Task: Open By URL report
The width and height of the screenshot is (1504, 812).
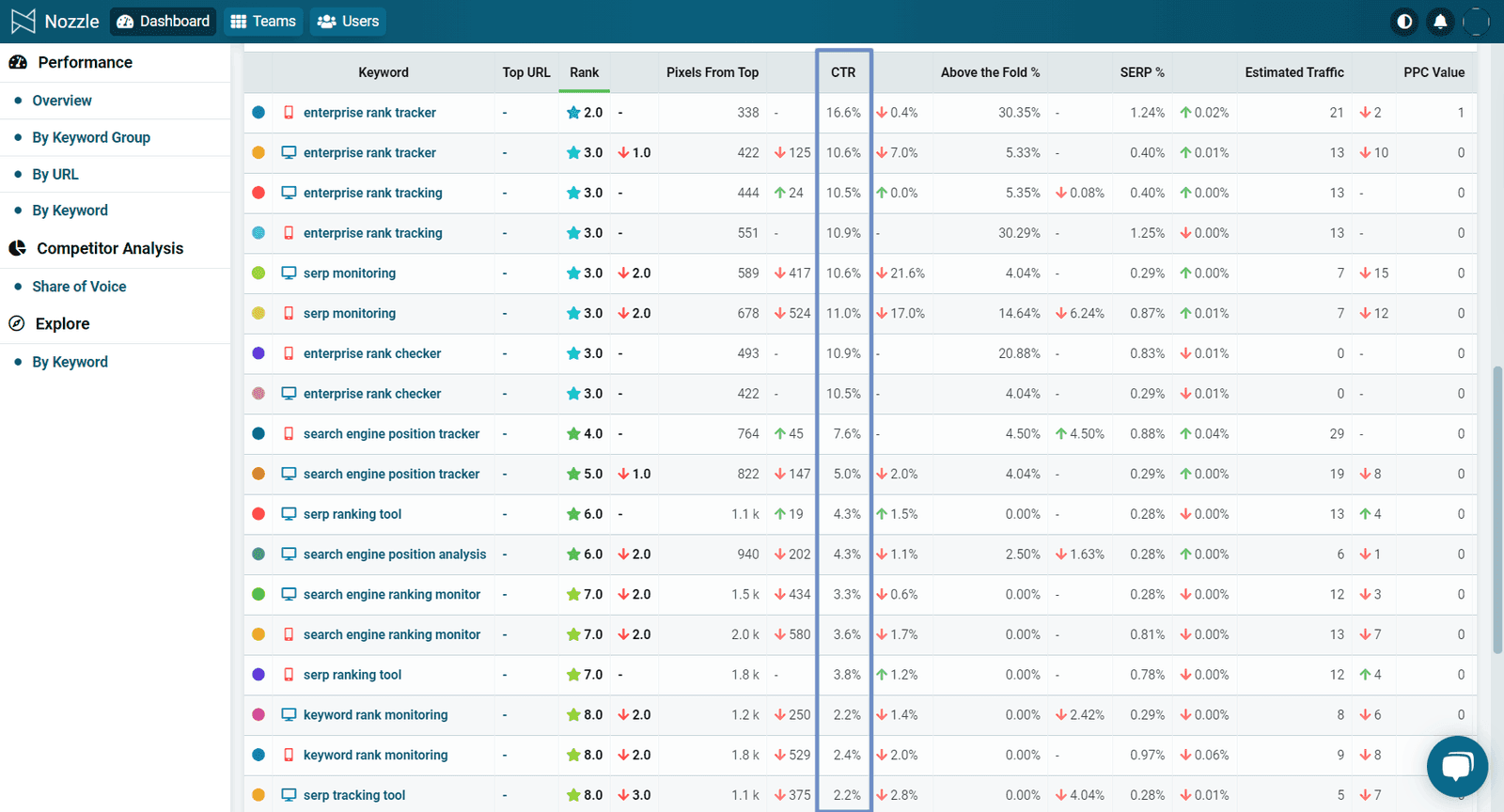Action: pos(55,174)
